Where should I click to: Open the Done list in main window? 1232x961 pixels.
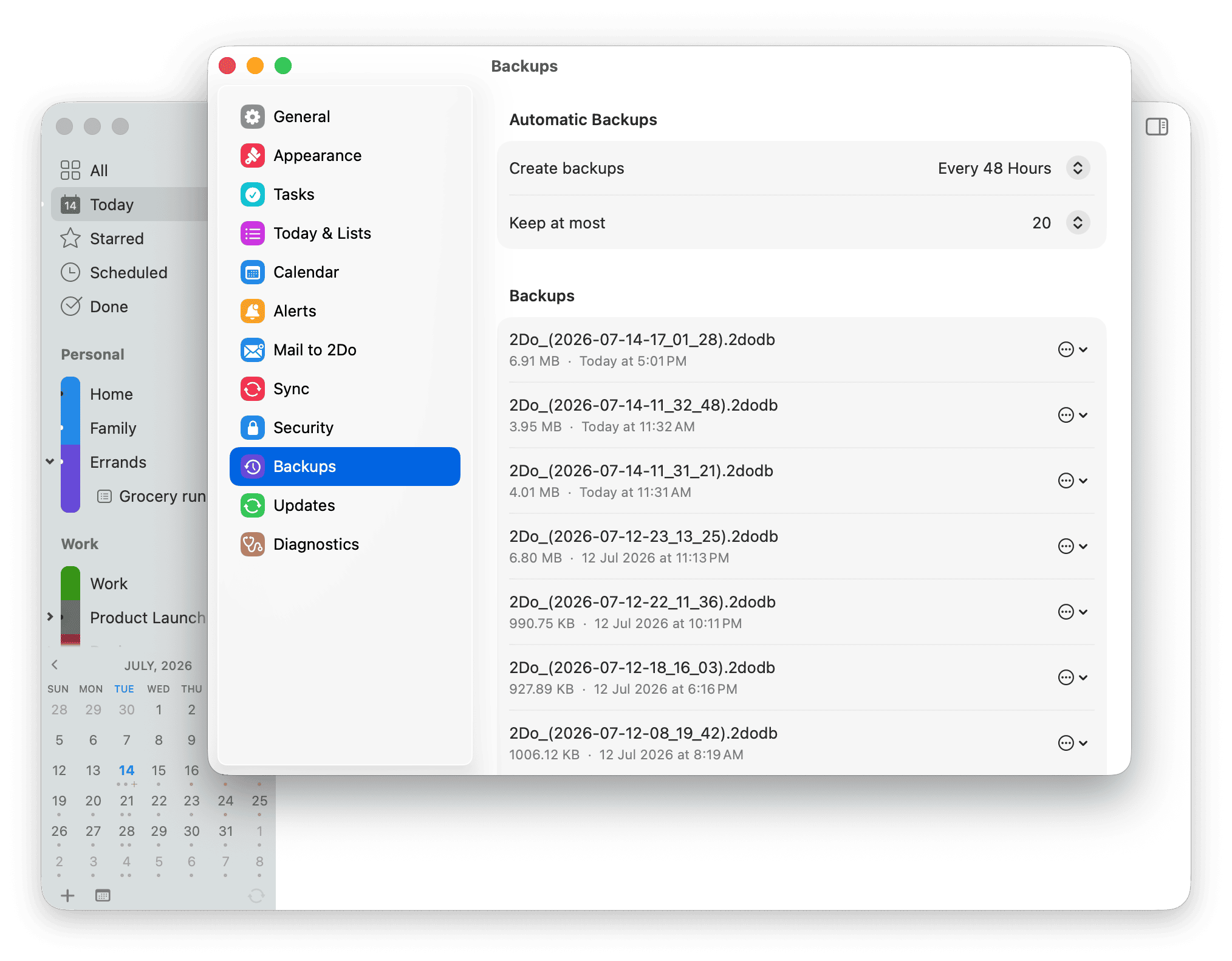coord(129,307)
